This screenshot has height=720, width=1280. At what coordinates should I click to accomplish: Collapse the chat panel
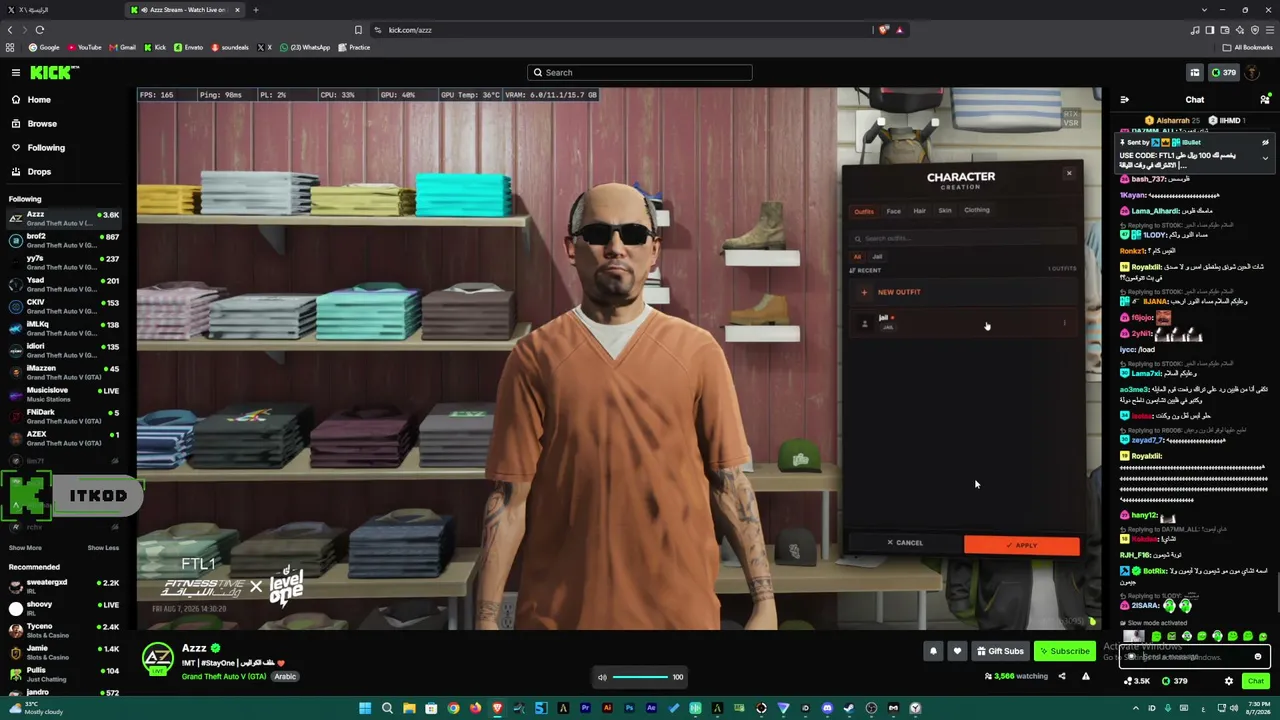pos(1124,100)
